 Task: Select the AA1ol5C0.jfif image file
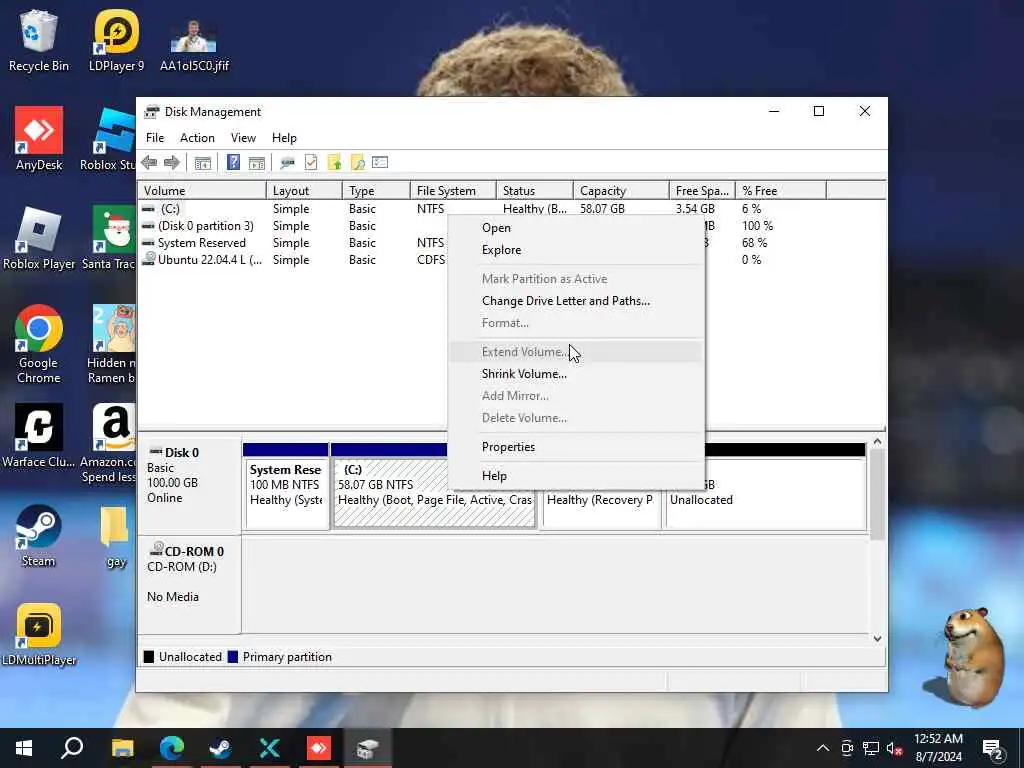194,46
